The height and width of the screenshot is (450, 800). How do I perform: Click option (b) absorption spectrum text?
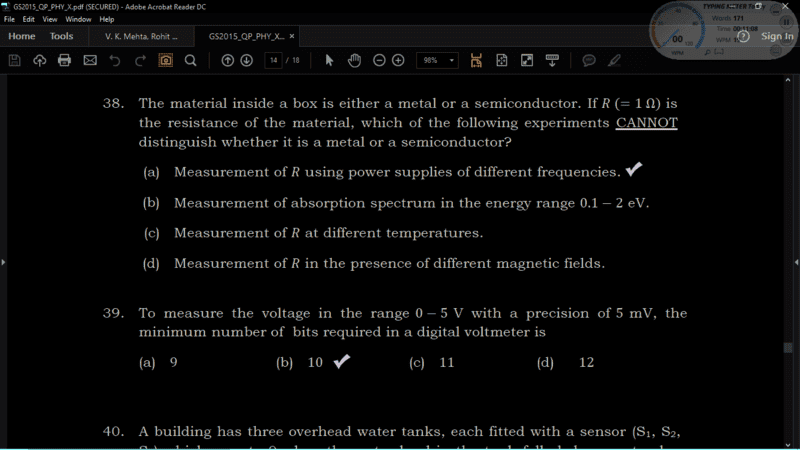[411, 203]
